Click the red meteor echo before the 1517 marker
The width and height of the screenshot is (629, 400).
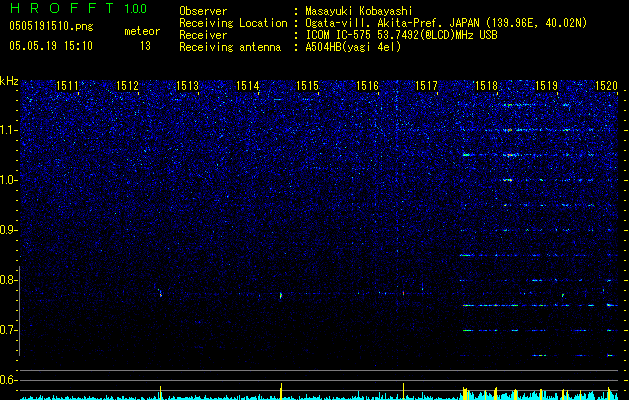404,293
